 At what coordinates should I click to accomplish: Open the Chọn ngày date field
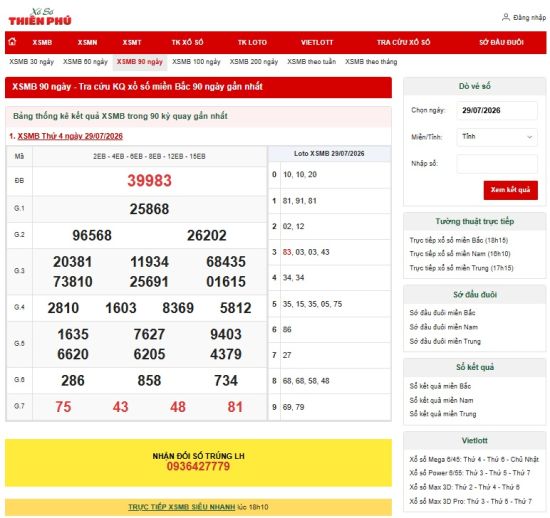(497, 110)
